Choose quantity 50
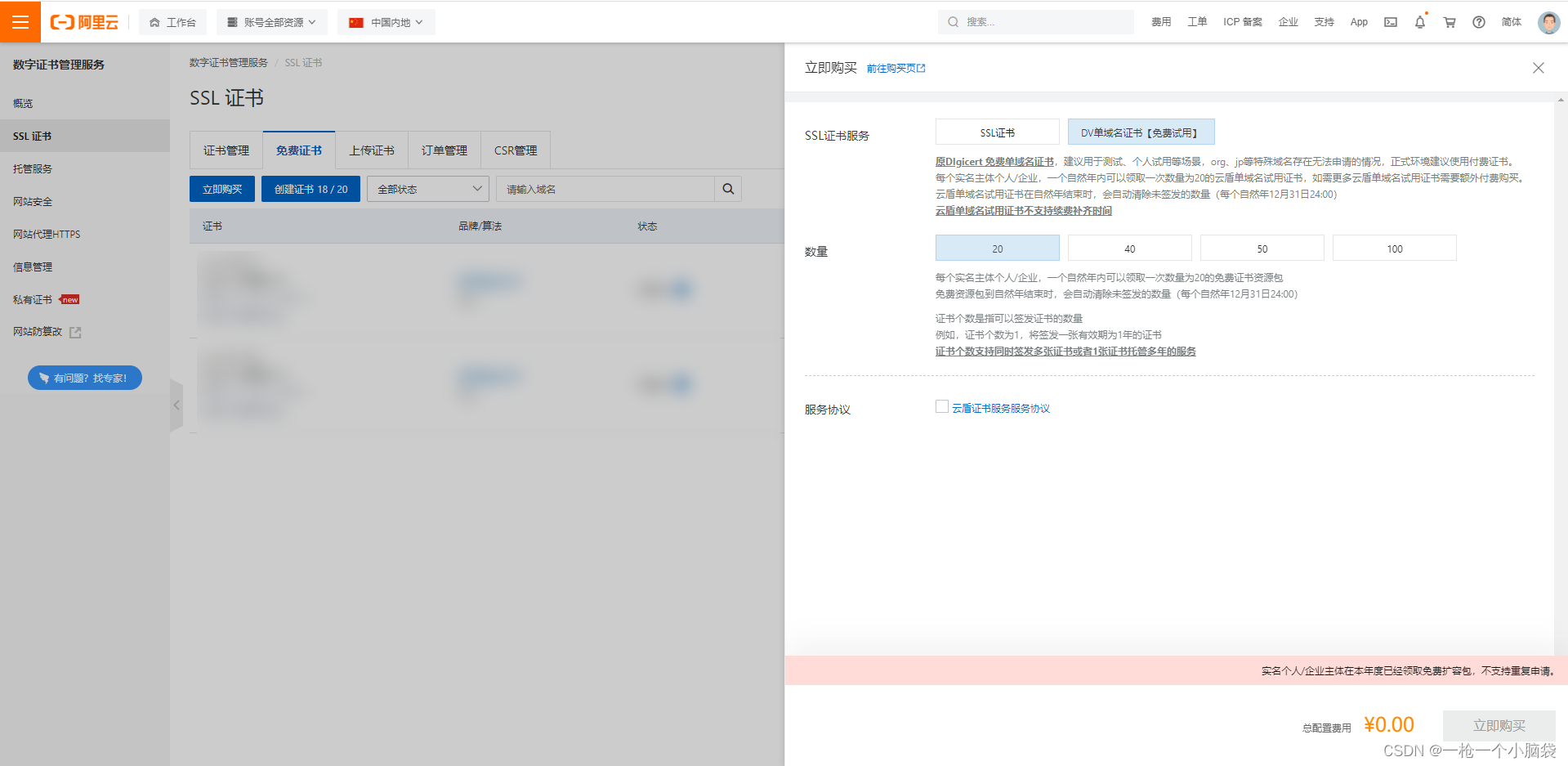 tap(1262, 249)
